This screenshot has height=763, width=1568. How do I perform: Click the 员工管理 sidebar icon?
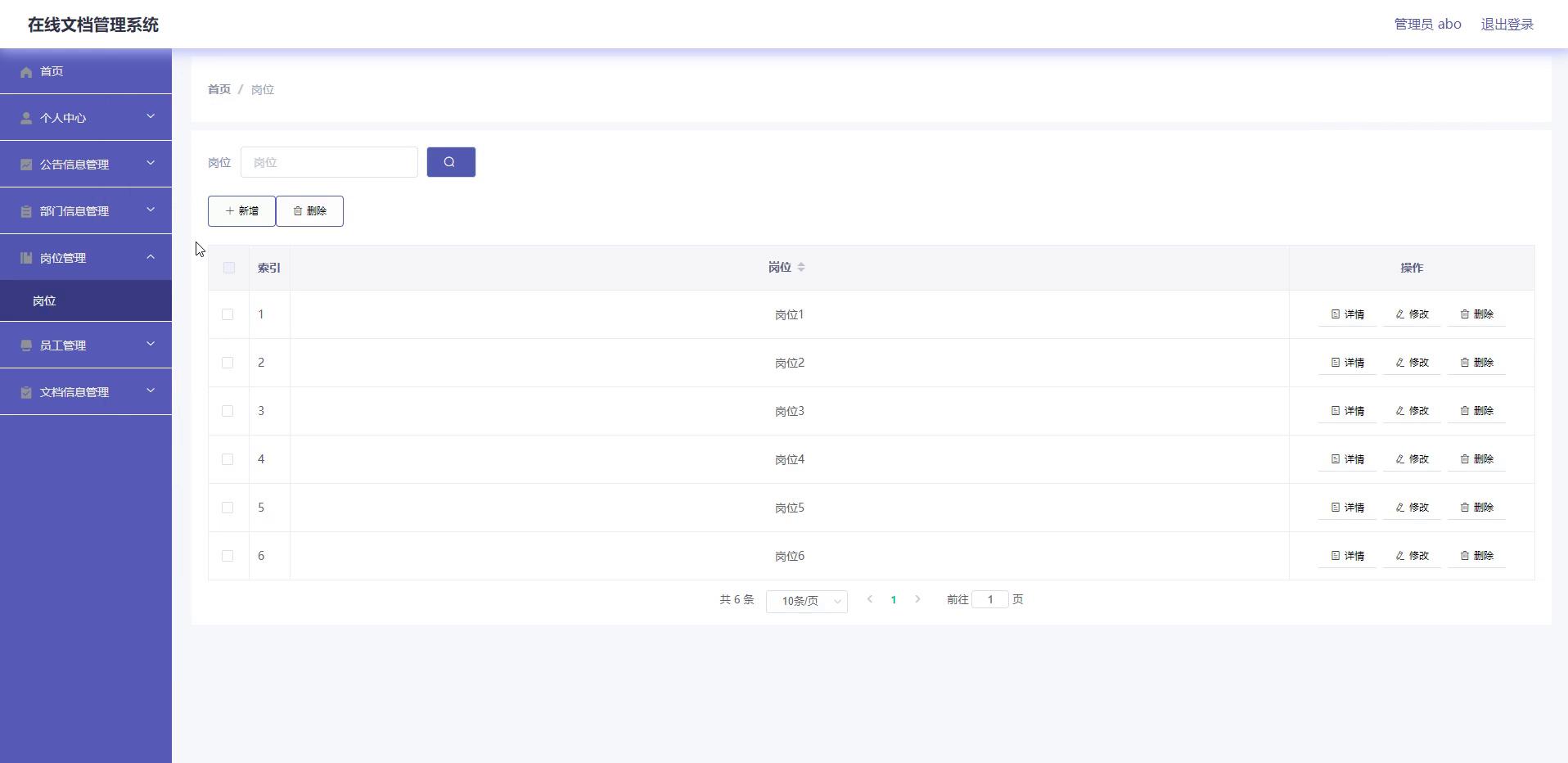pyautogui.click(x=26, y=346)
